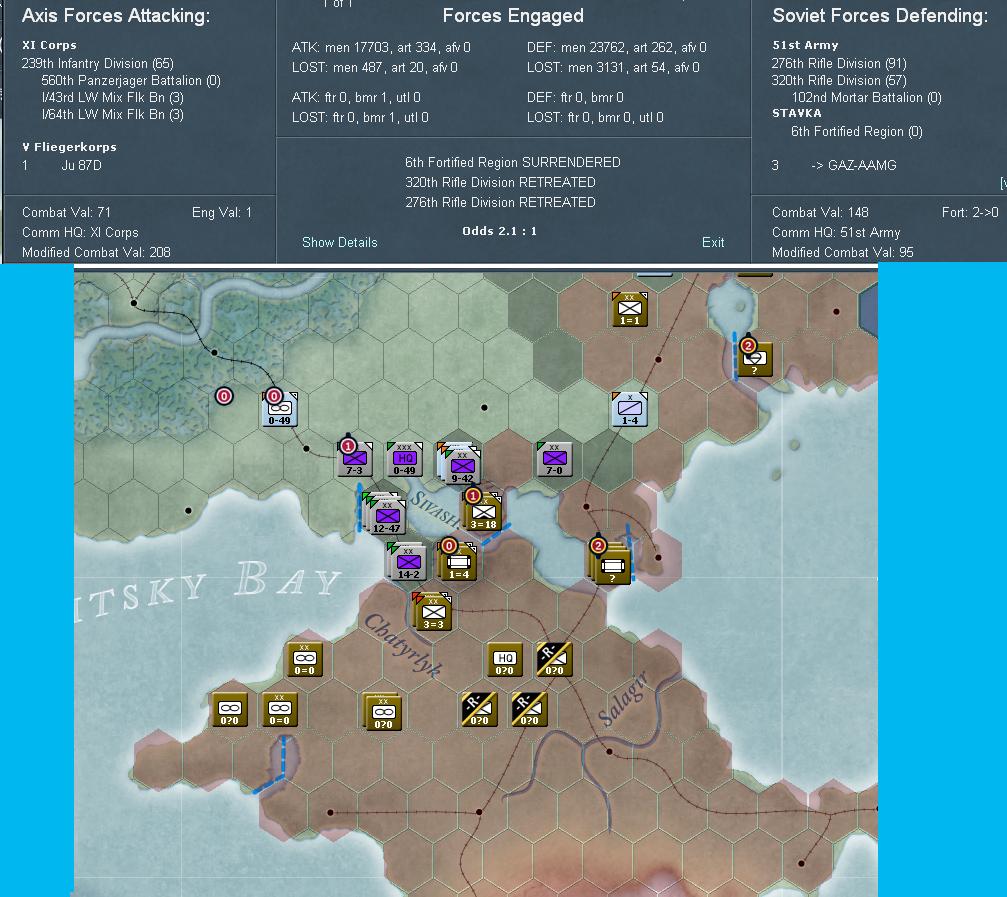Select the Soviet 1=1 rifle unit
Screen dimensions: 1007x897
click(630, 309)
